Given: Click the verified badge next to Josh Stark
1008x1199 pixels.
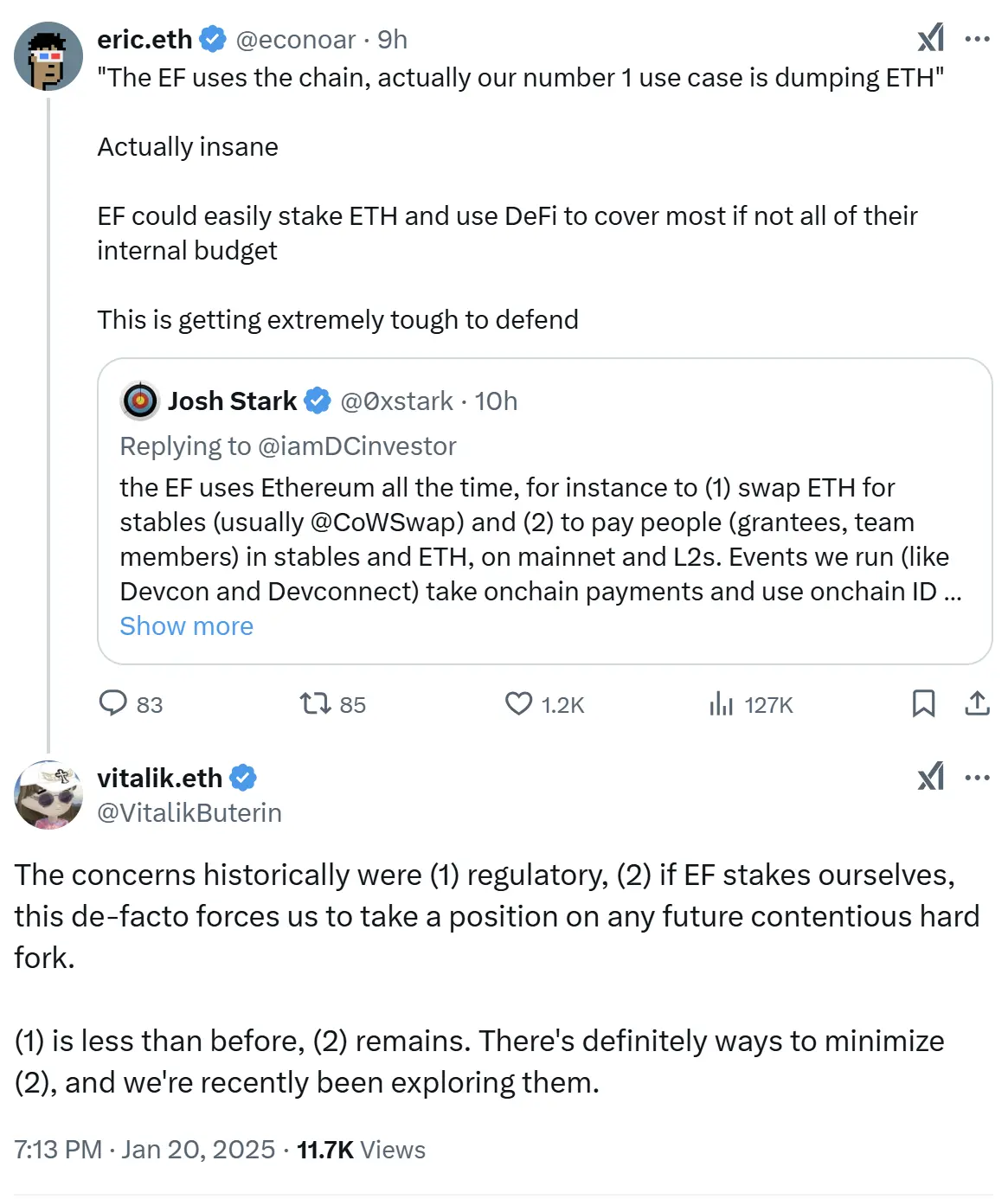Looking at the screenshot, I should (316, 401).
